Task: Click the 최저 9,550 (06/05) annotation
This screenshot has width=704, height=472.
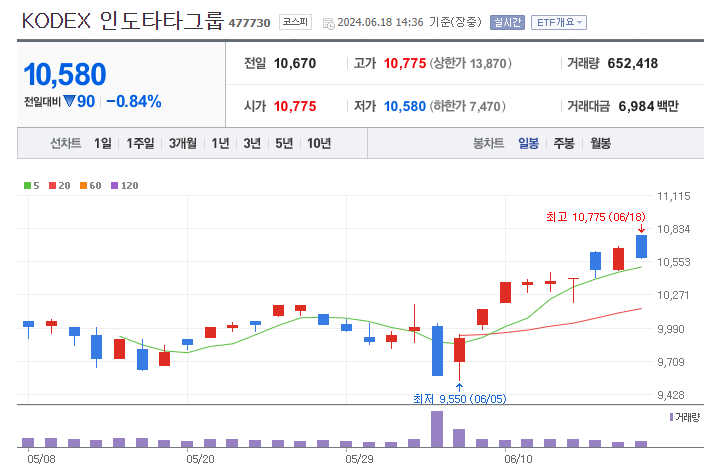Action: coord(459,399)
